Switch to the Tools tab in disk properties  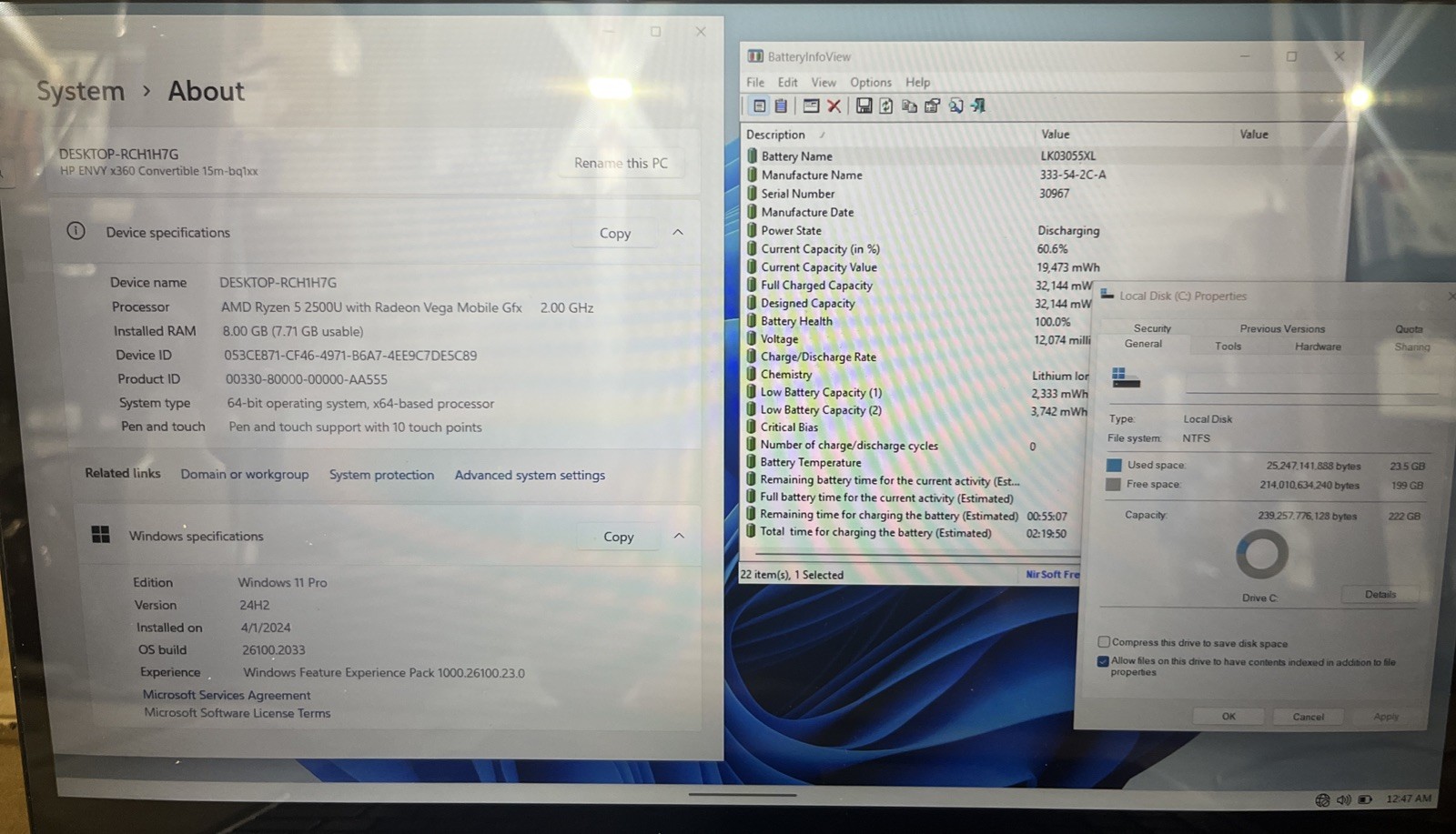click(1228, 346)
